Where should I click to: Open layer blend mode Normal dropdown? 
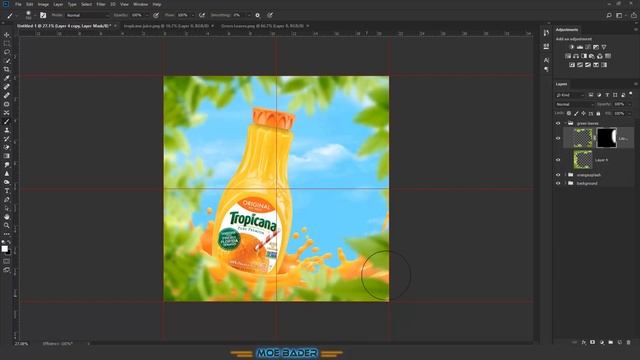click(x=574, y=104)
